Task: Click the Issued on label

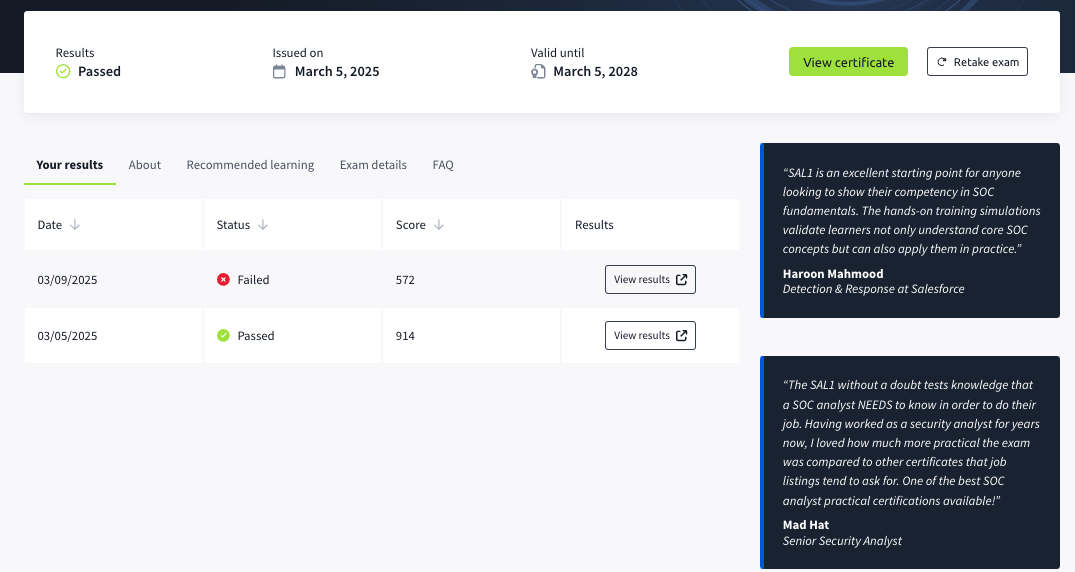Action: 298,53
